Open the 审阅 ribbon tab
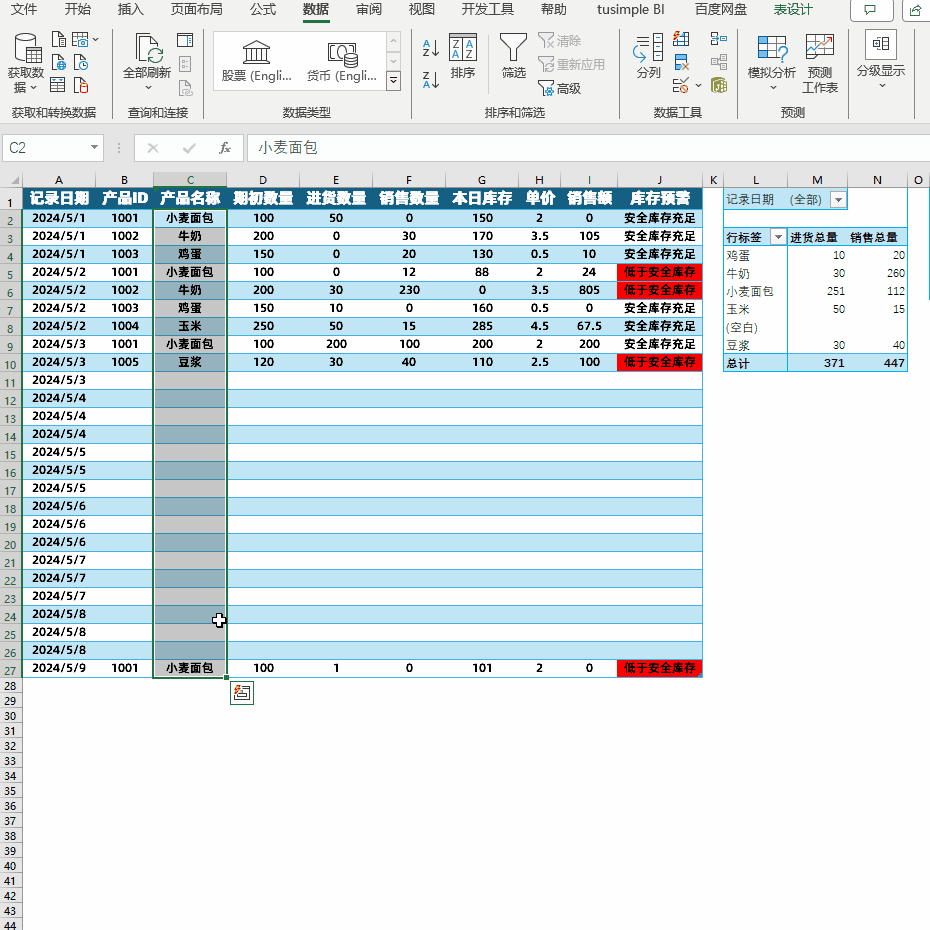 (x=369, y=10)
